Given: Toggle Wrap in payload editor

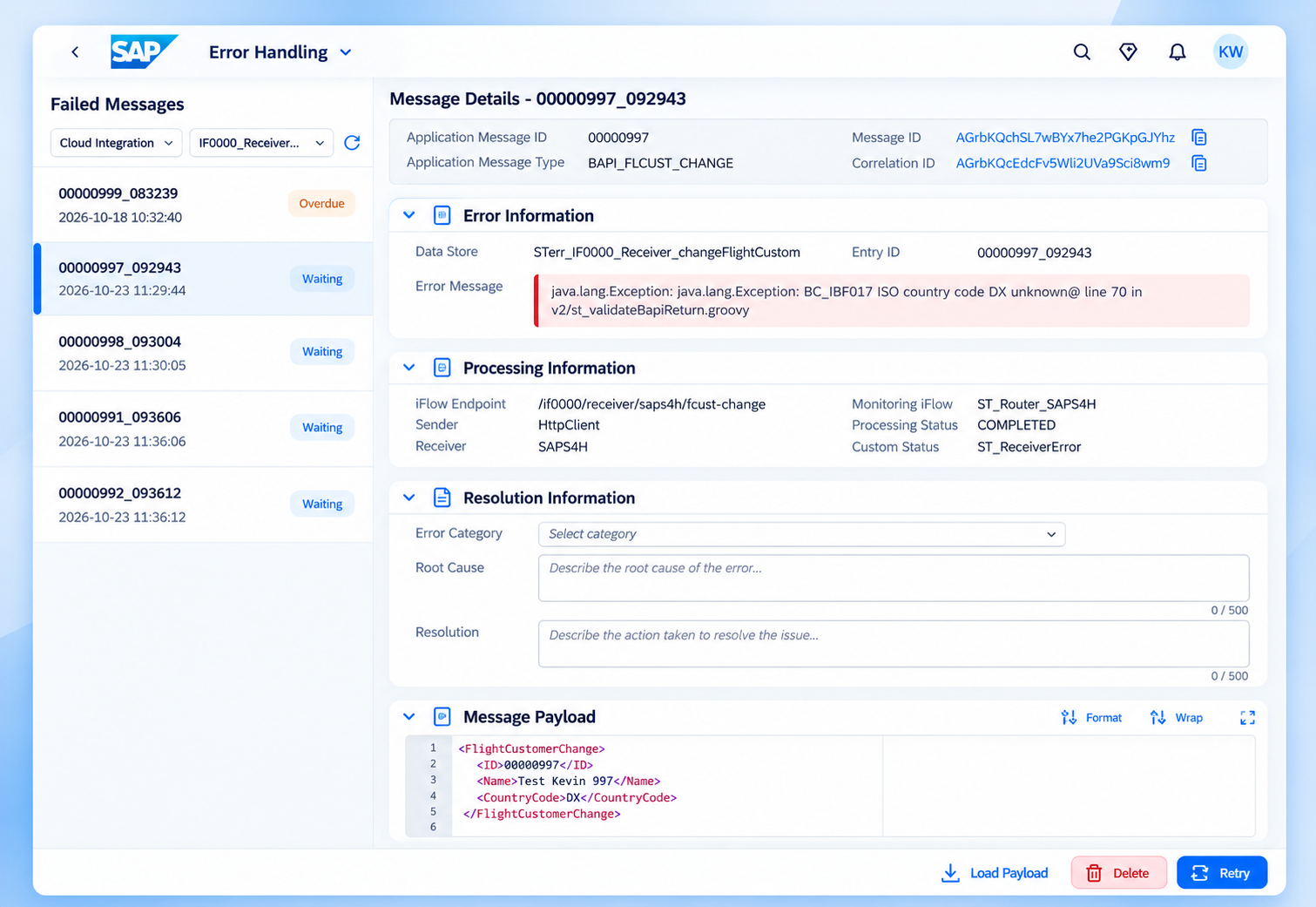Looking at the screenshot, I should coord(1177,718).
